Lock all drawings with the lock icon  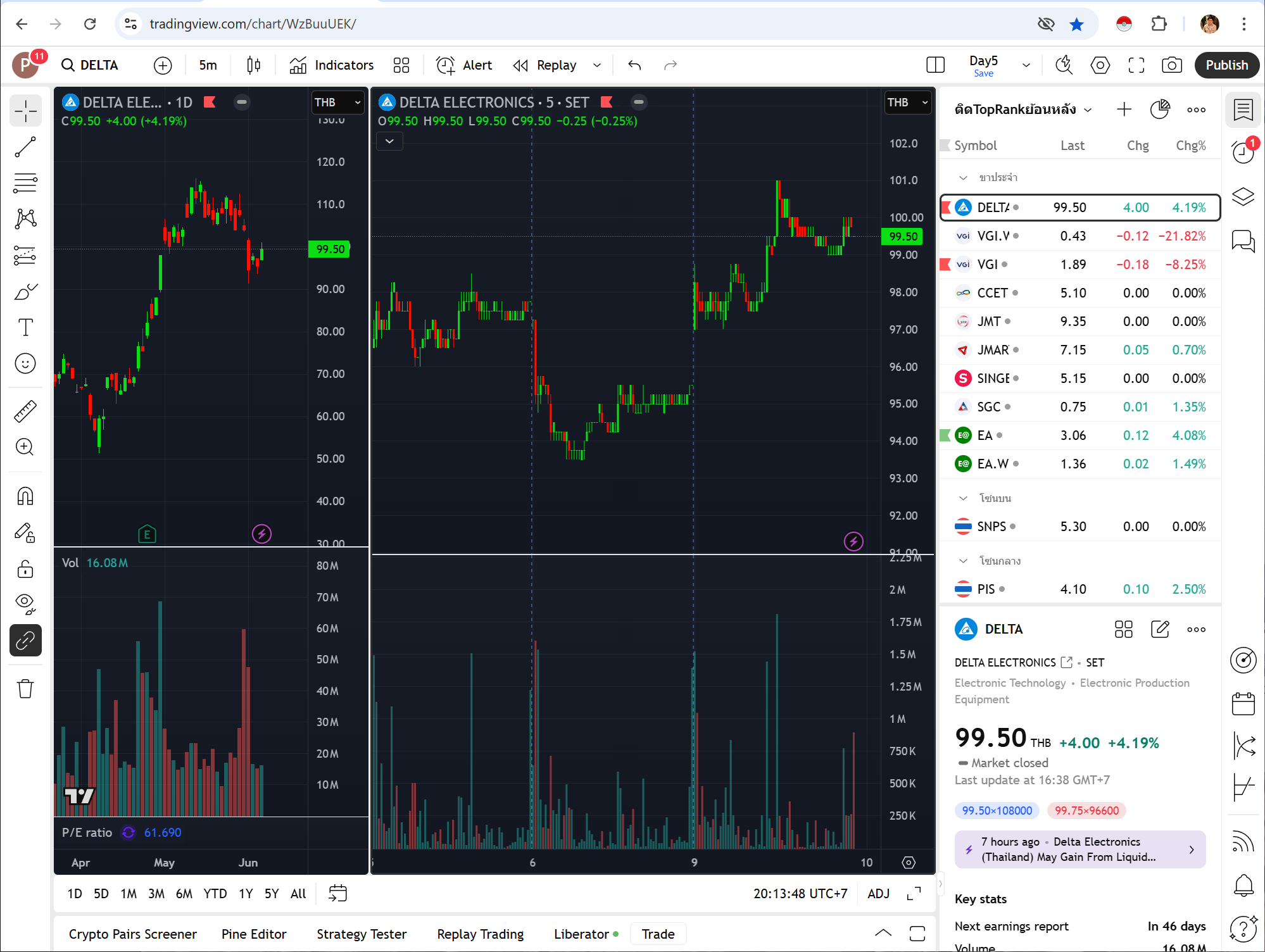[x=25, y=569]
